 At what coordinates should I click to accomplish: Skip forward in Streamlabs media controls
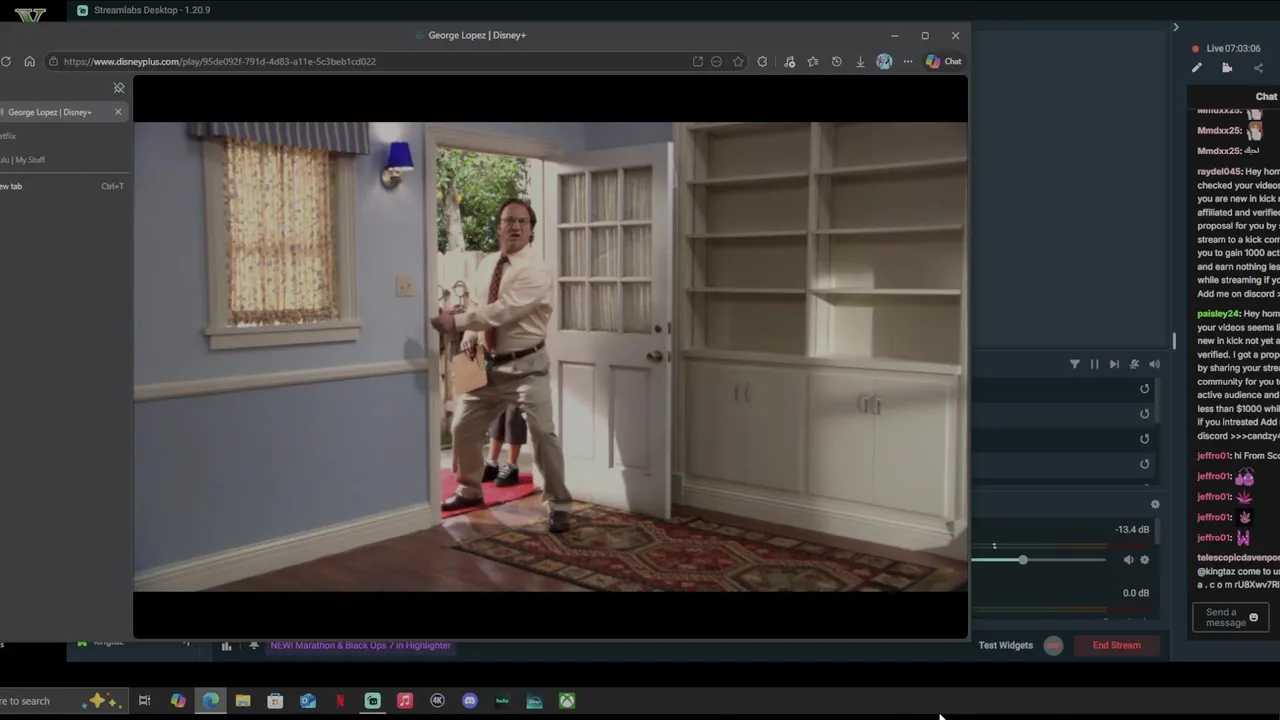[1114, 365]
